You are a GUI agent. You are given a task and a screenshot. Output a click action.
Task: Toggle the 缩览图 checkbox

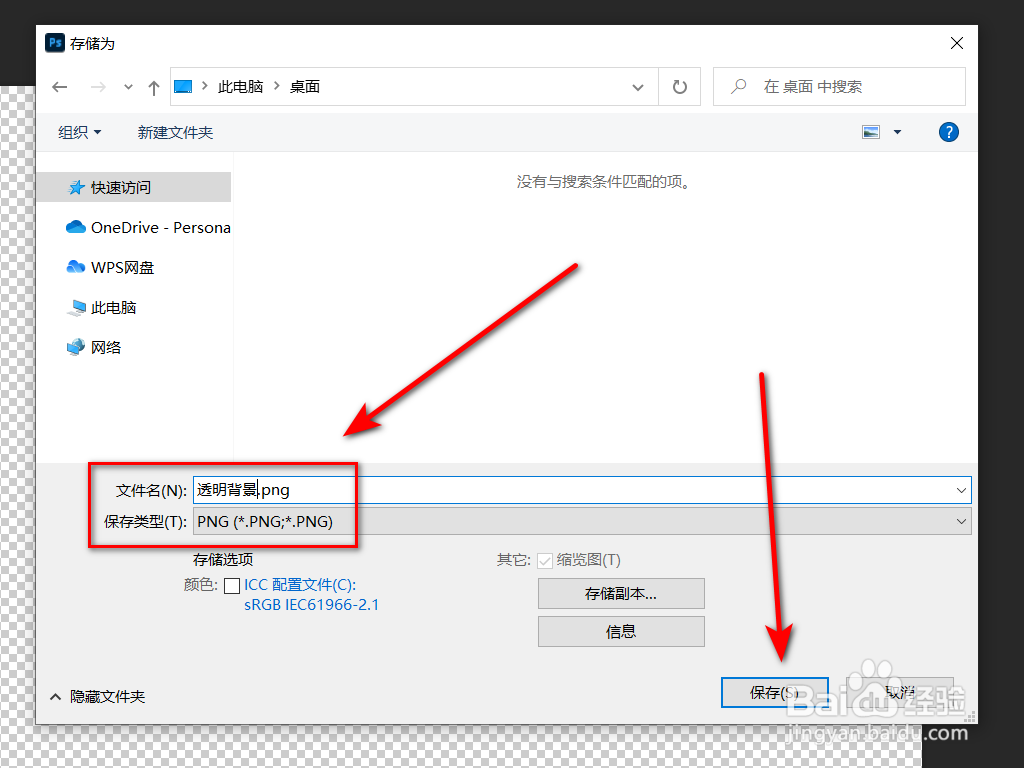[x=545, y=561]
